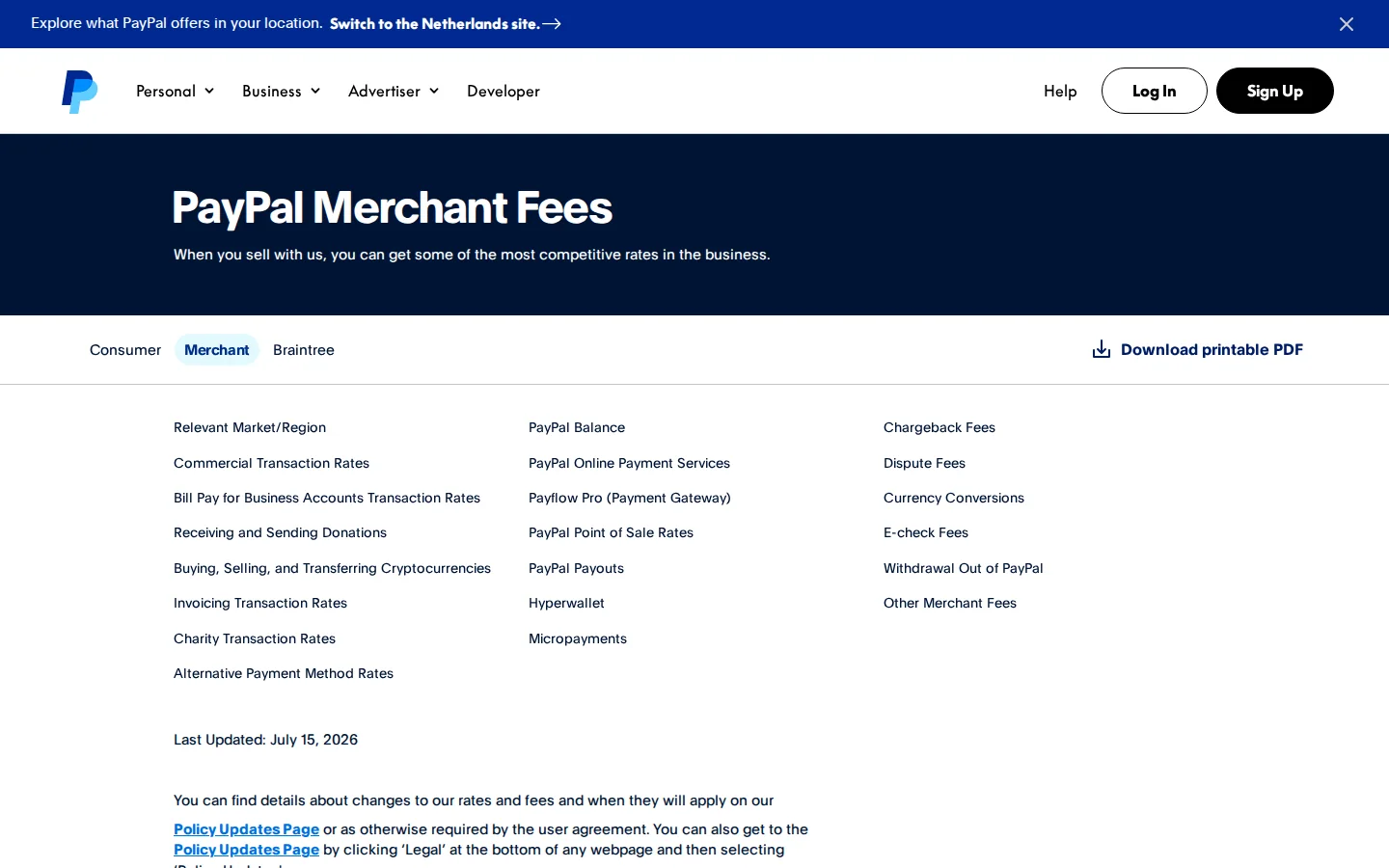Open PayPal Online Payment Services link

pos(629,463)
